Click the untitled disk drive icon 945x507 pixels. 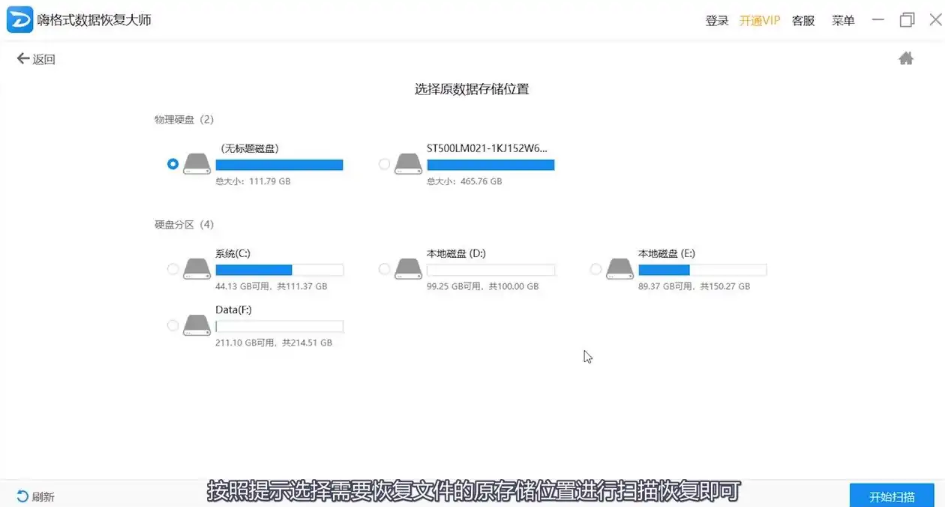(x=196, y=163)
